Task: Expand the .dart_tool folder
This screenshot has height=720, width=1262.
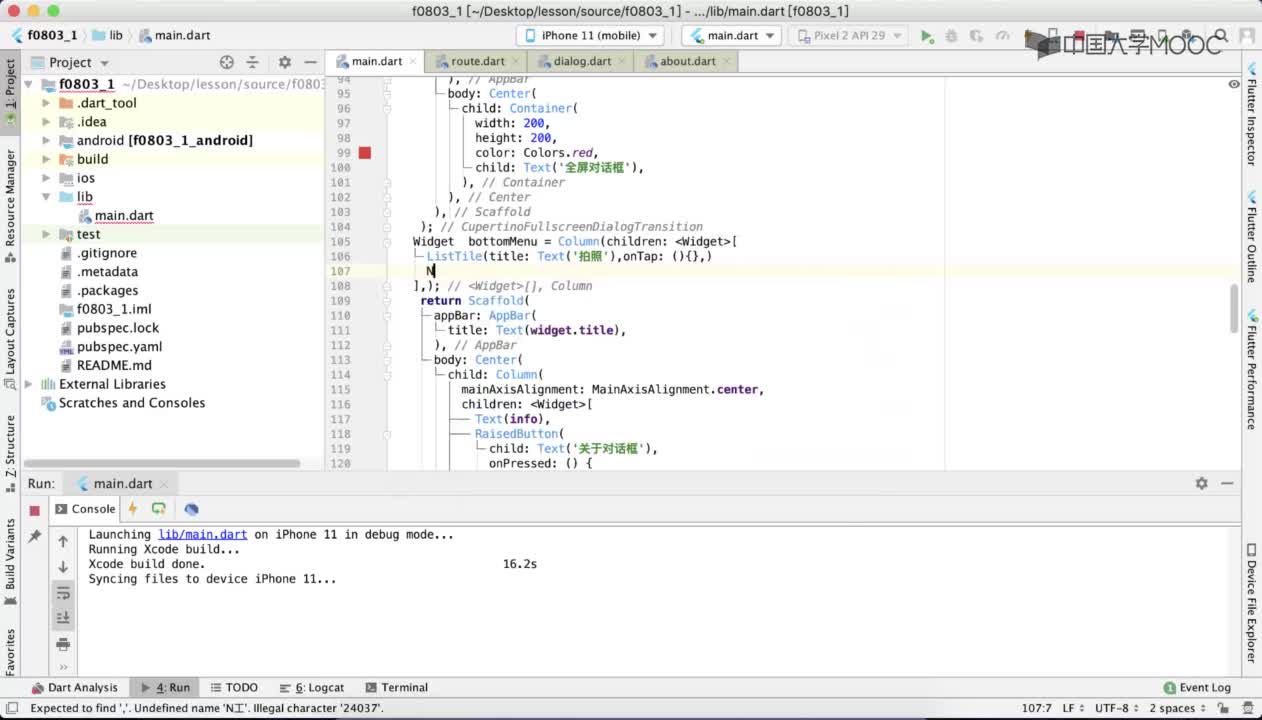Action: coord(46,103)
